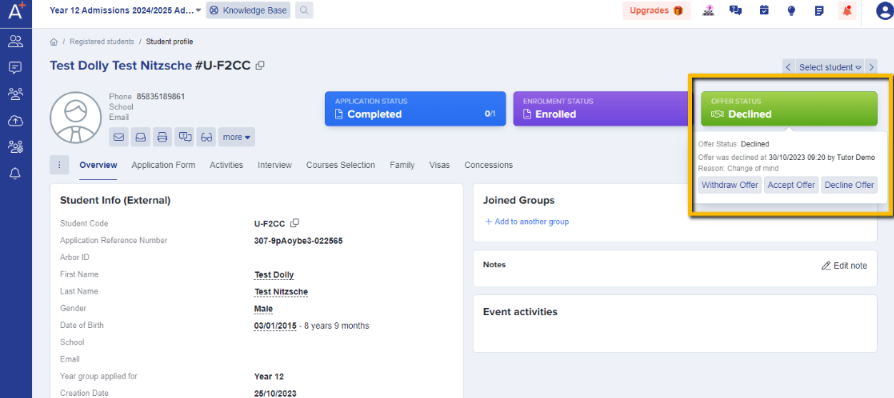Open the two-person students icon in sidebar
Screen dimensions: 894x398
[x=16, y=41]
